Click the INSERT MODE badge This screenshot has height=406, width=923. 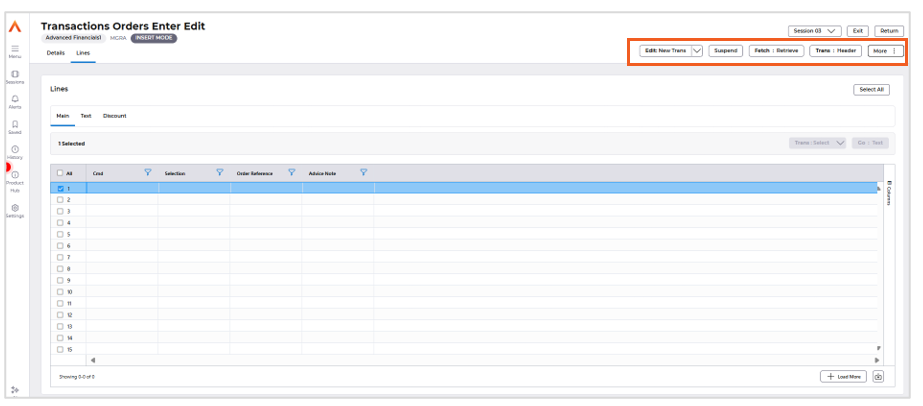[154, 38]
